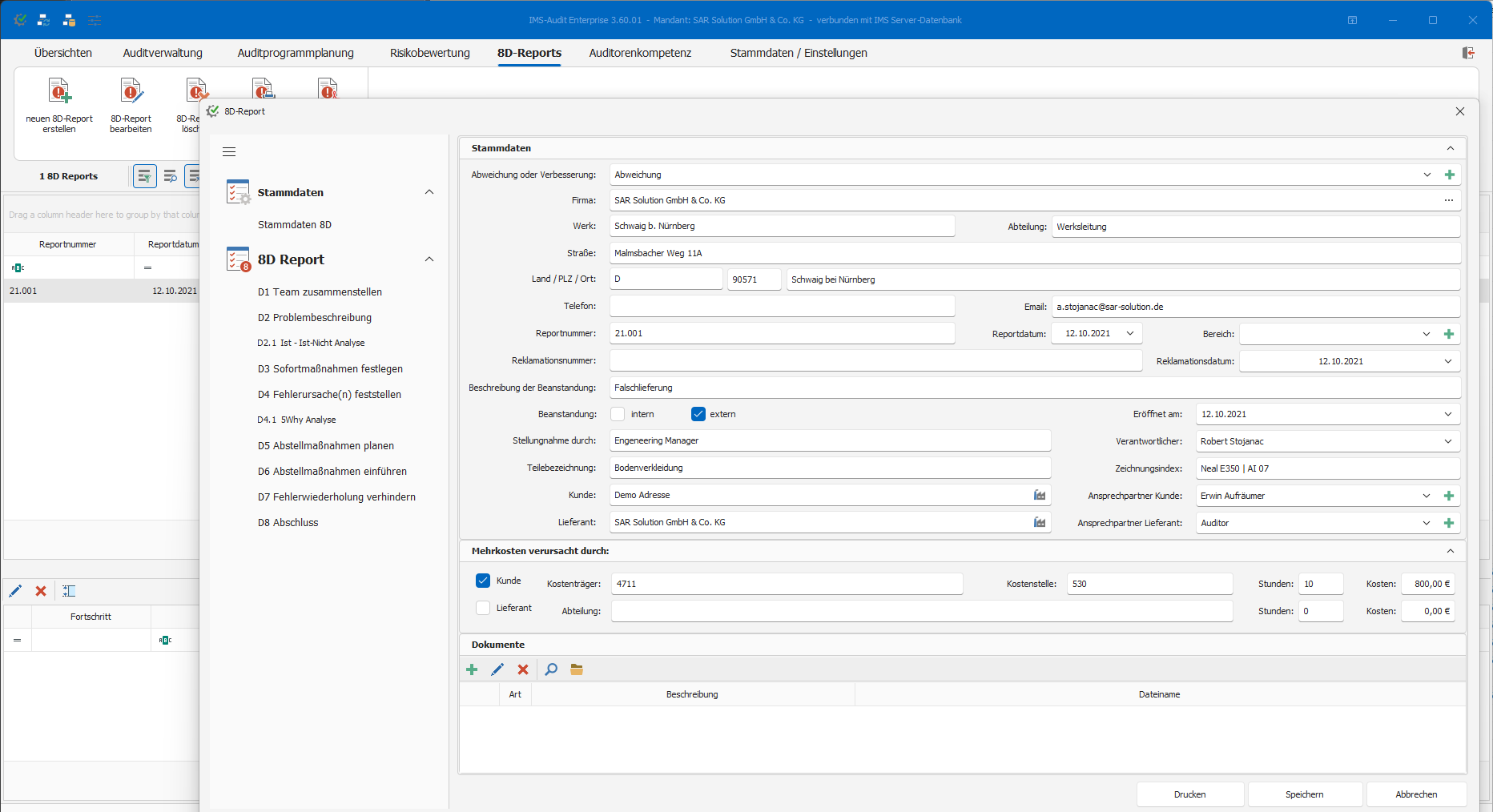Open Verantwortlicher dropdown
Viewport: 1493px width, 812px height.
pos(1448,441)
